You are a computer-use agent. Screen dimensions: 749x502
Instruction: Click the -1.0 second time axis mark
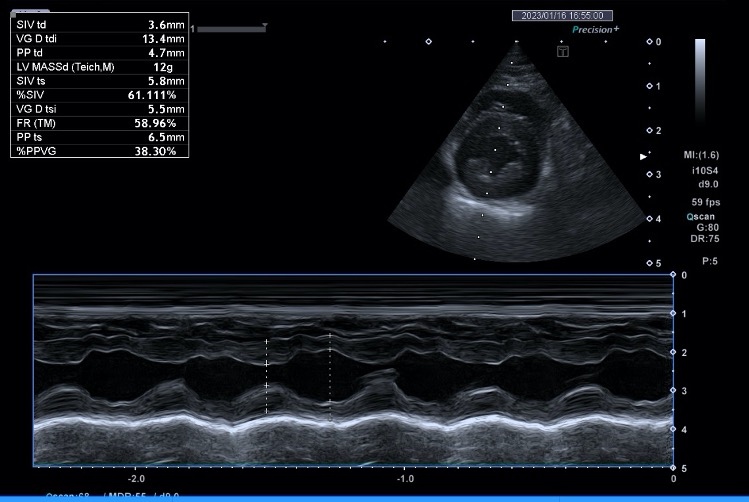[405, 478]
